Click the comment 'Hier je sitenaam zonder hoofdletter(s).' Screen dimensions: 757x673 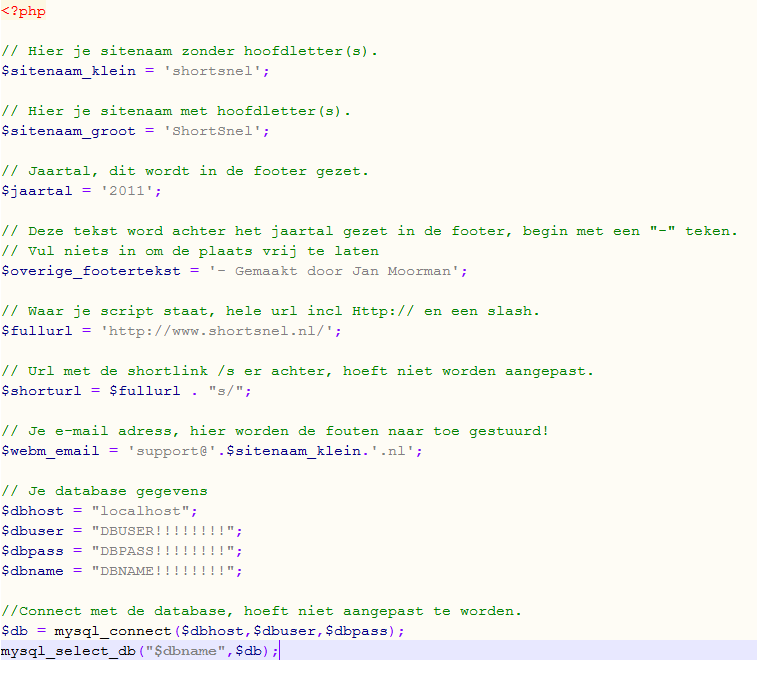click(189, 51)
